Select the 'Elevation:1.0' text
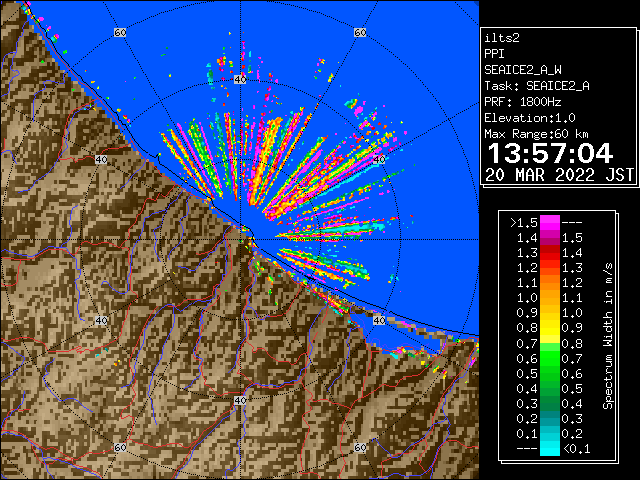This screenshot has width=640, height=480. [530, 118]
